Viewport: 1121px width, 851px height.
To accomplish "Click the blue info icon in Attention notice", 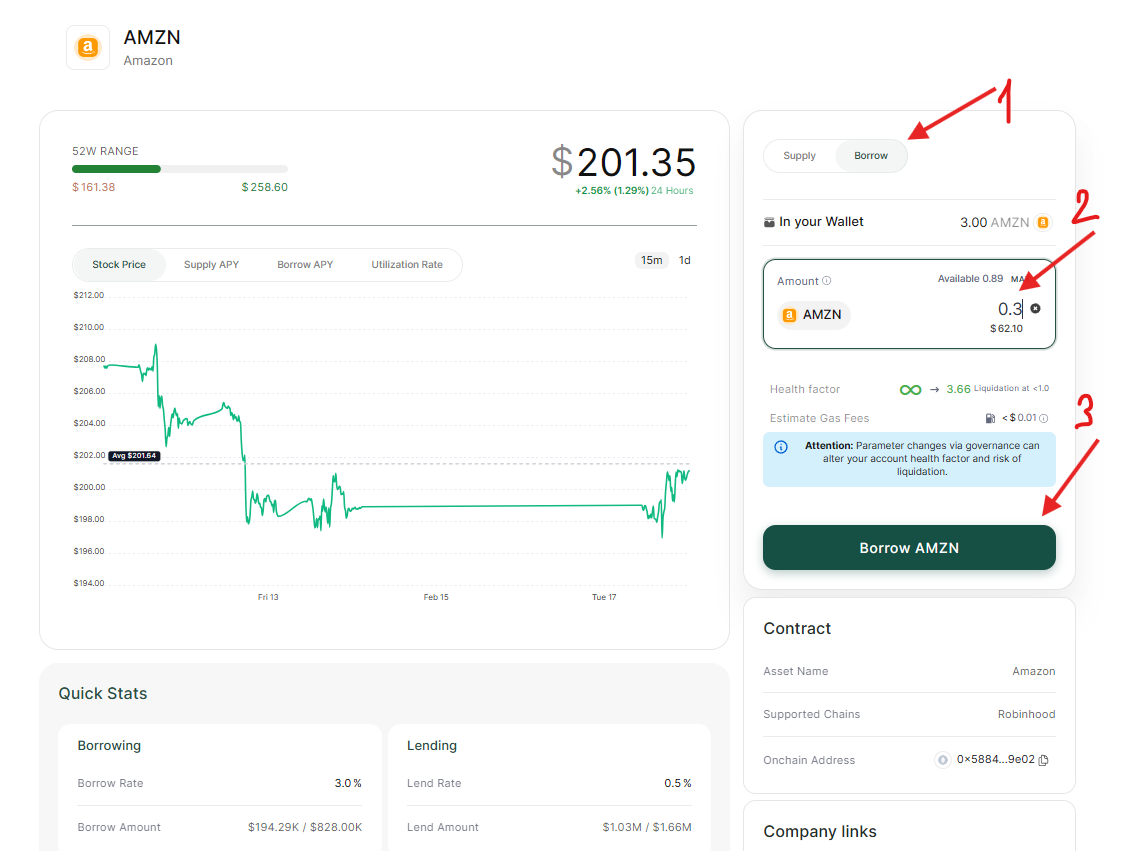I will pos(781,447).
